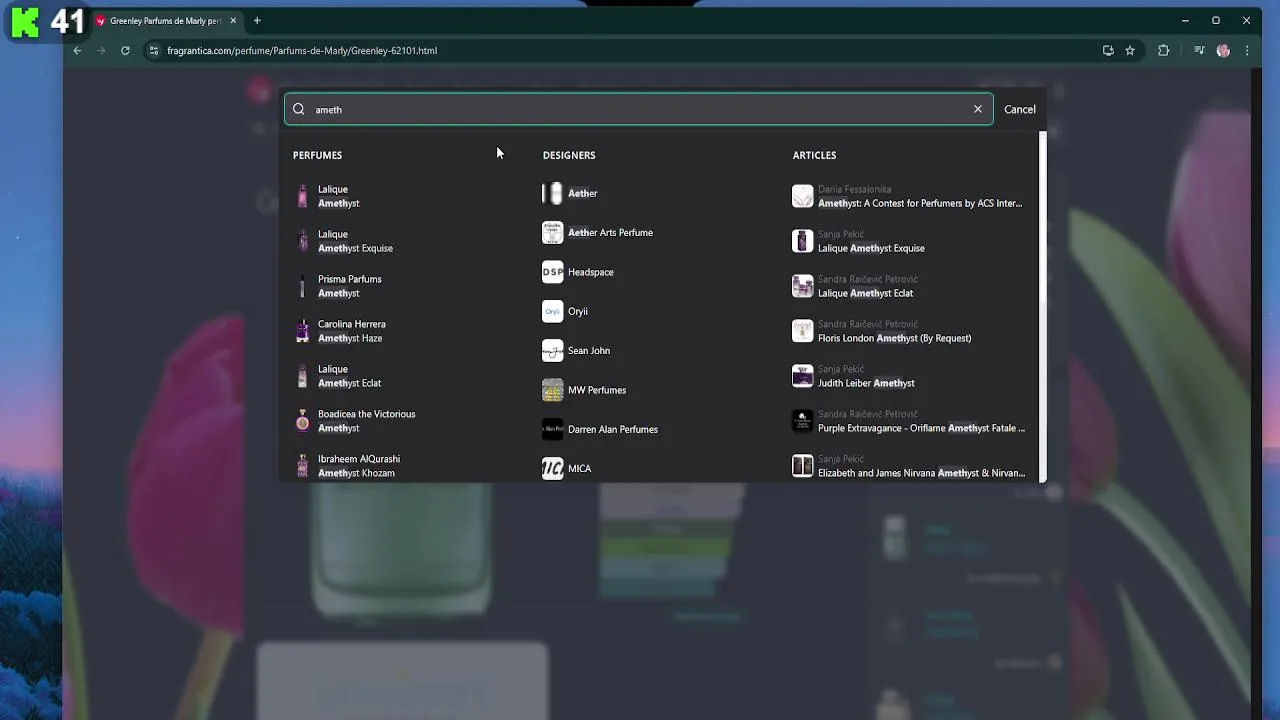This screenshot has height=720, width=1280.
Task: Click the Aether Arts Perfume logo icon
Action: (553, 233)
